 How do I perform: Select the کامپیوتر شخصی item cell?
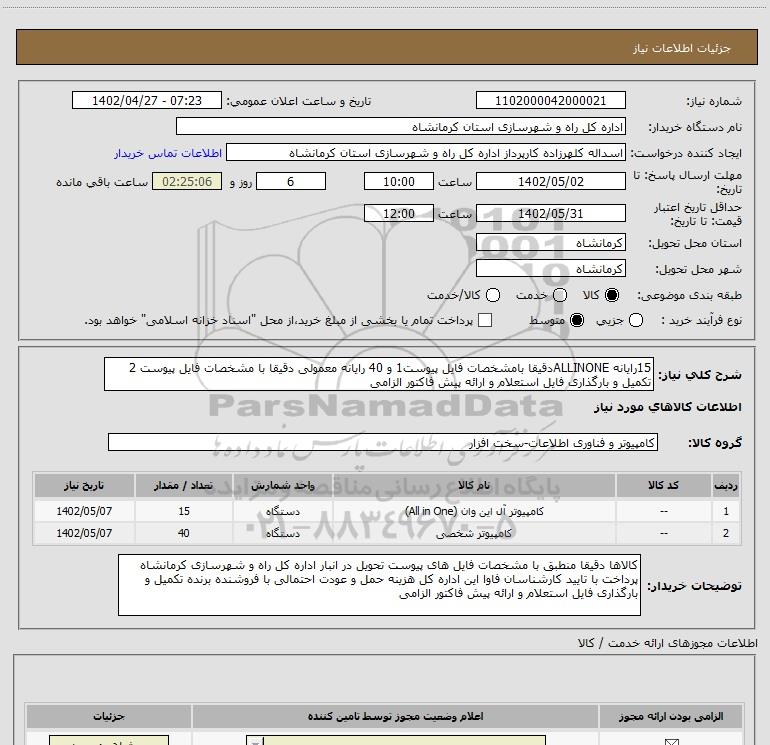(x=474, y=533)
